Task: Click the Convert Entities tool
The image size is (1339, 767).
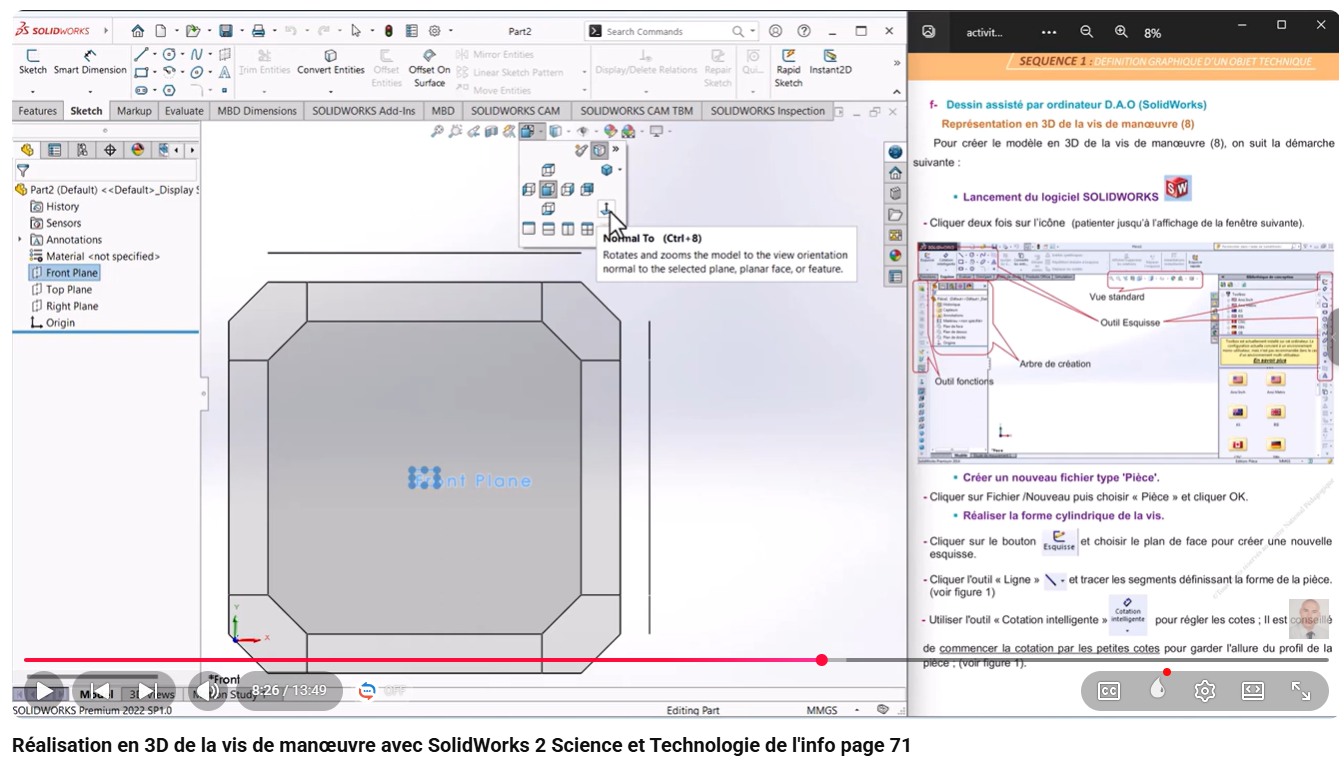Action: tap(331, 62)
